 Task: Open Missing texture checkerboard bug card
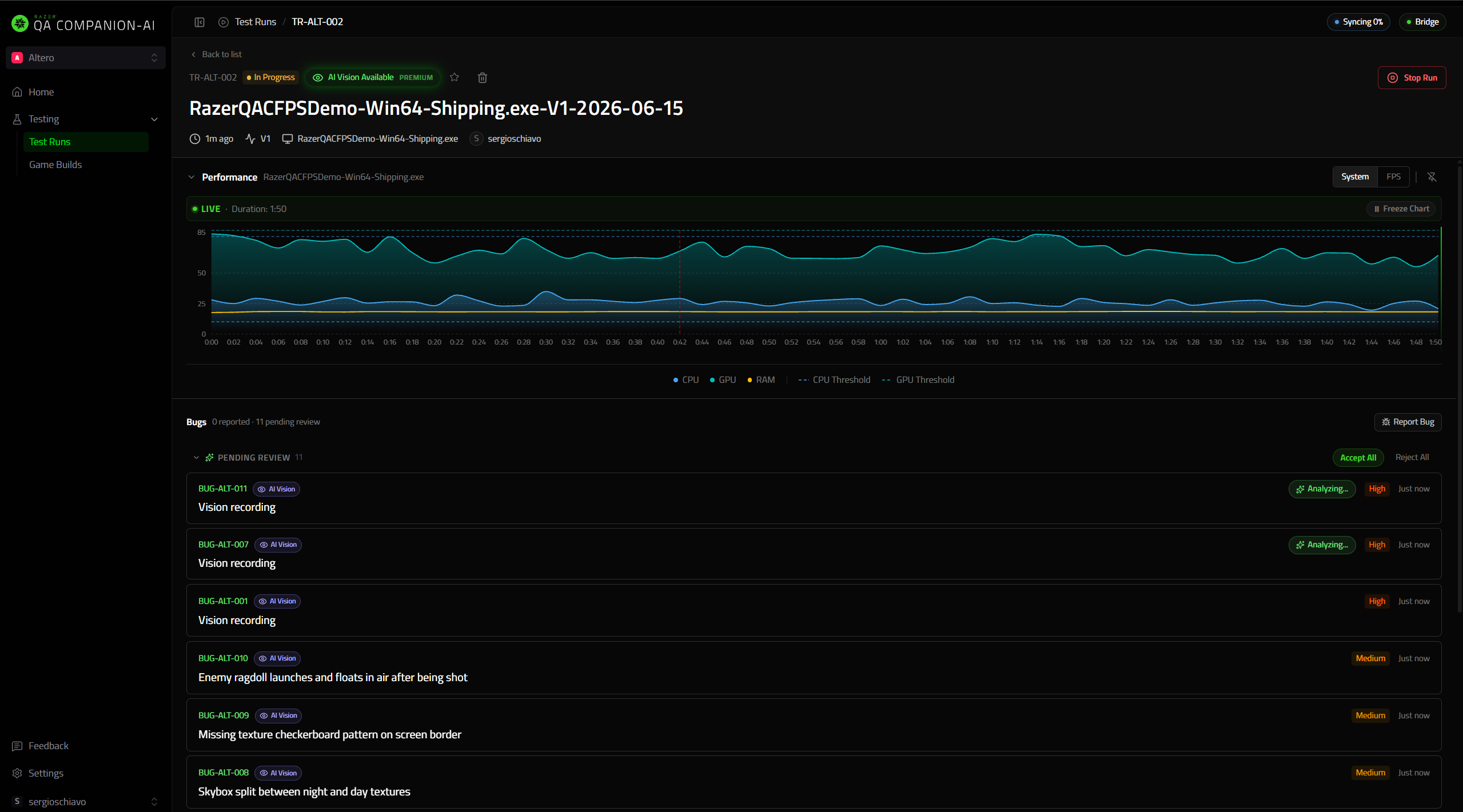point(814,725)
